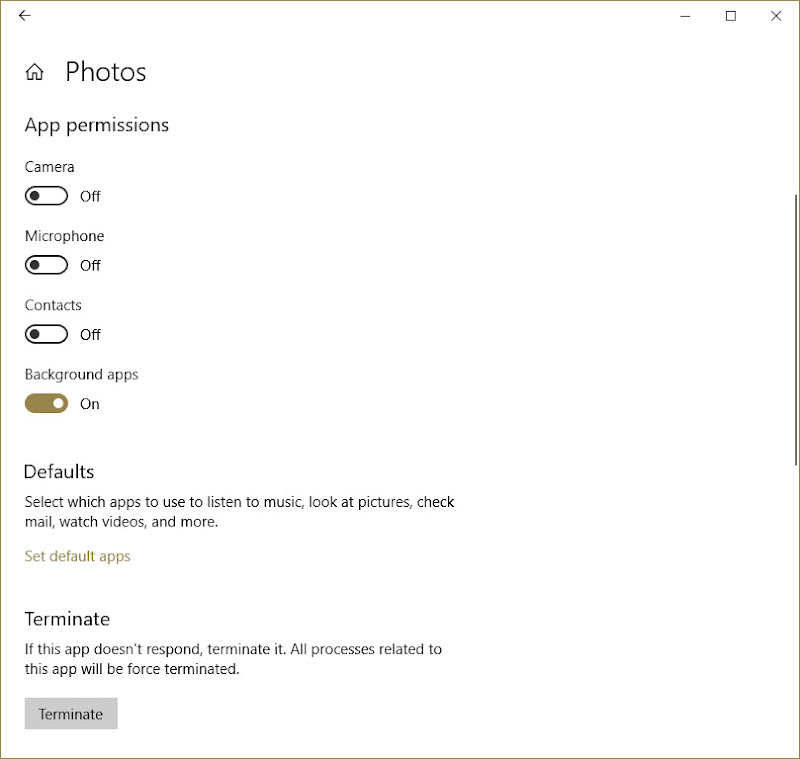Image resolution: width=800 pixels, height=759 pixels.
Task: Click the Defaults section heading
Action: click(59, 472)
